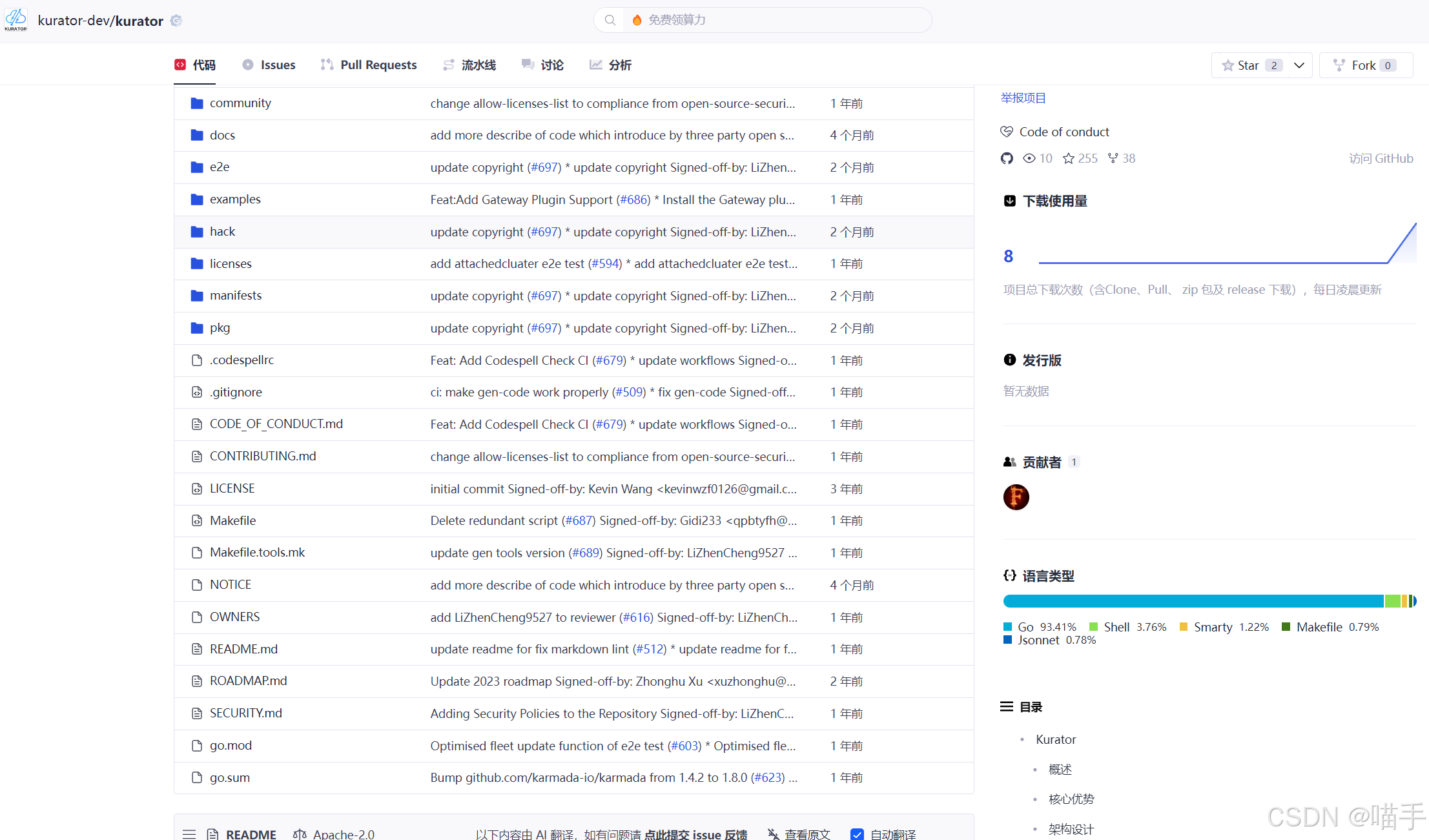Open the #697 commit link for e2e
The width and height of the screenshot is (1429, 840).
(x=544, y=167)
